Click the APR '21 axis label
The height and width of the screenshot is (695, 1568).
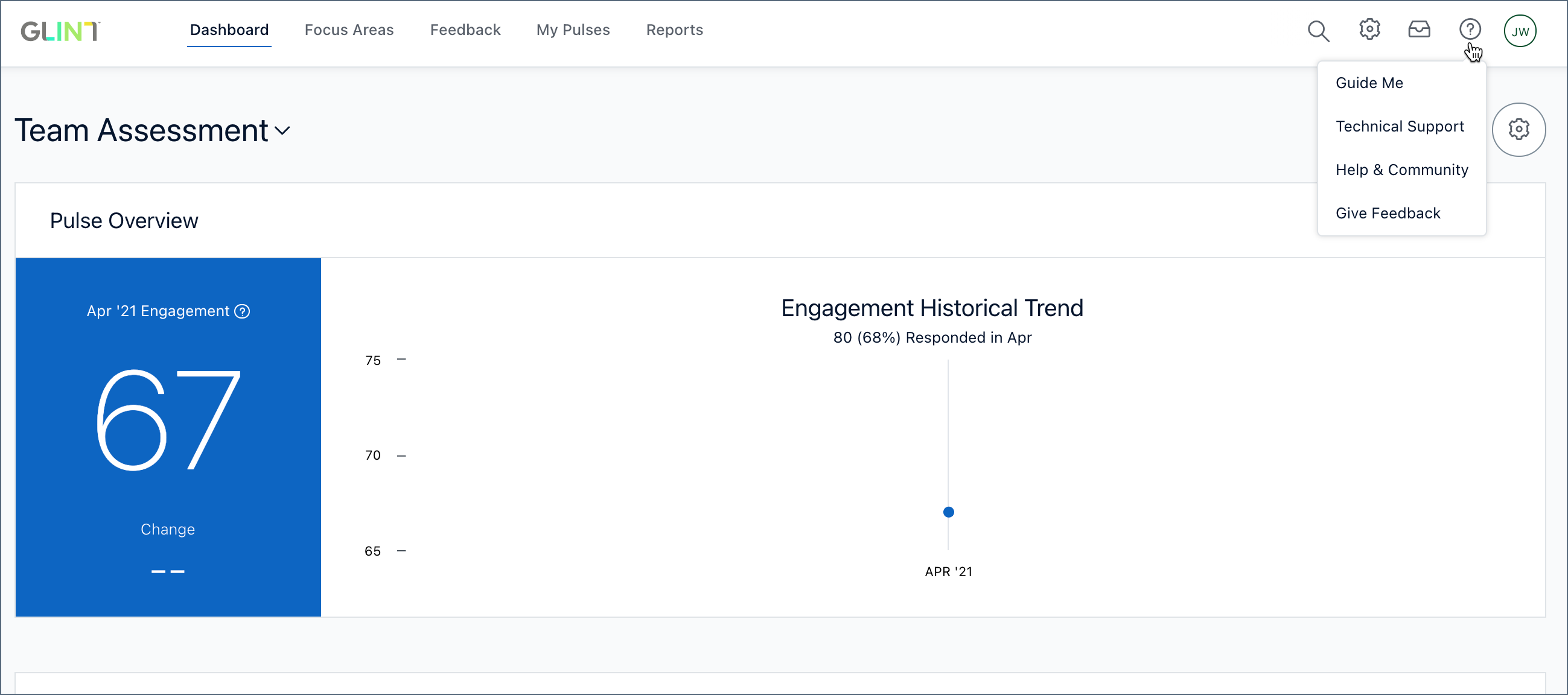[948, 571]
